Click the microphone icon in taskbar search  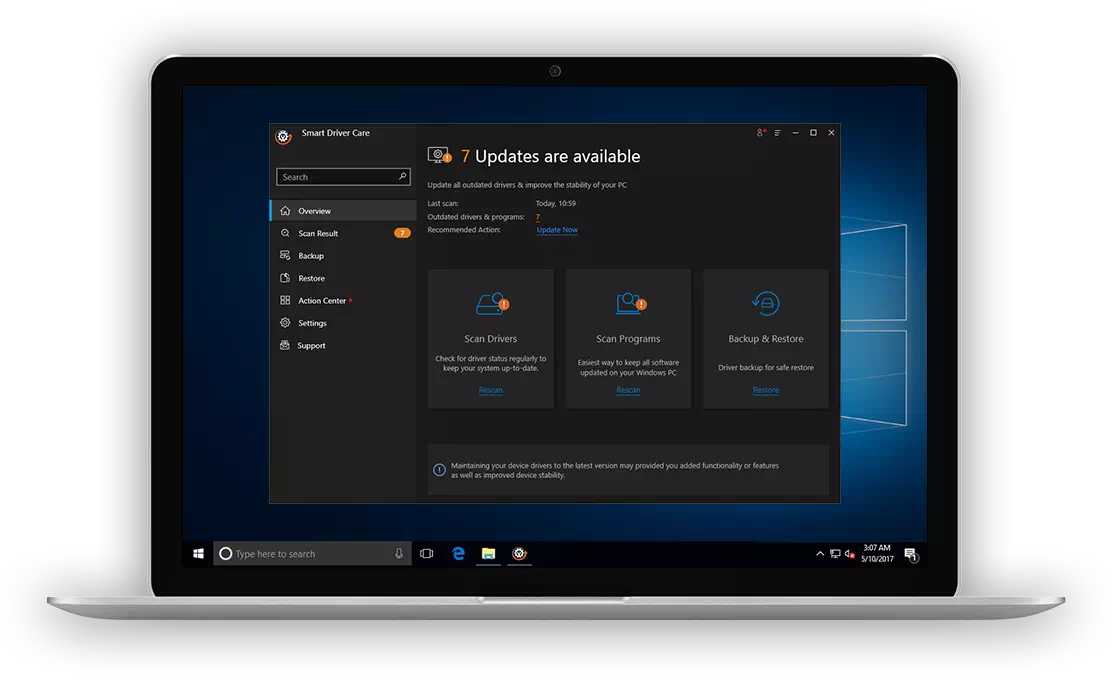pyautogui.click(x=399, y=553)
